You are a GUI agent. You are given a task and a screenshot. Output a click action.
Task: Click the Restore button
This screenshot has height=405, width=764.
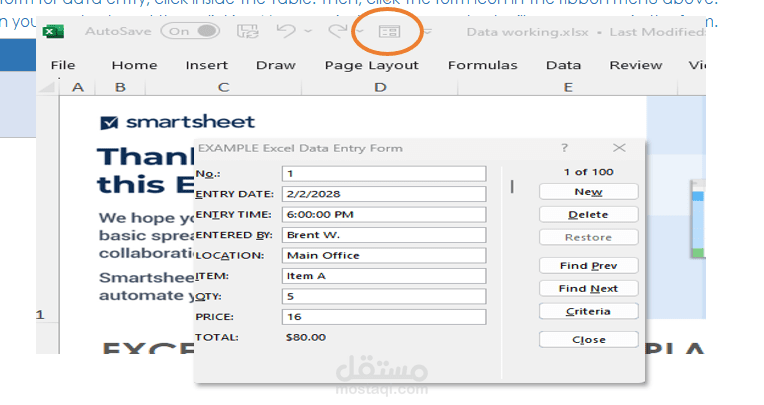(x=589, y=237)
